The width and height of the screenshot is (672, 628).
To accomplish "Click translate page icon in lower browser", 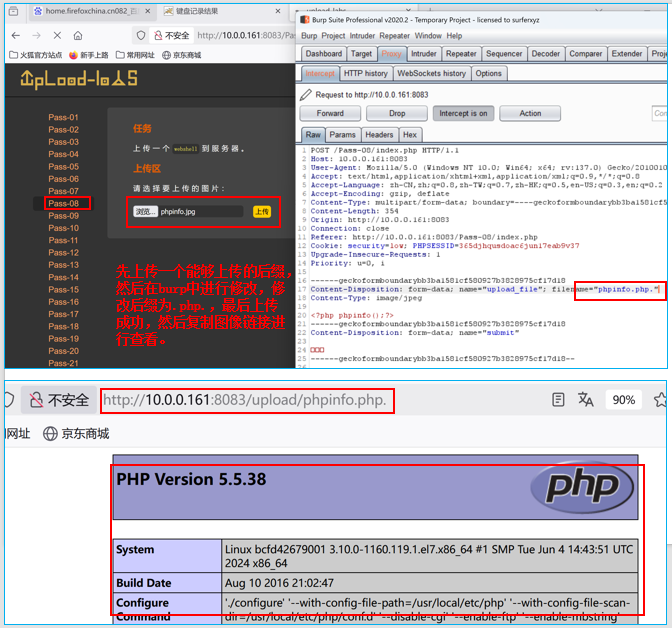I will pyautogui.click(x=585, y=400).
